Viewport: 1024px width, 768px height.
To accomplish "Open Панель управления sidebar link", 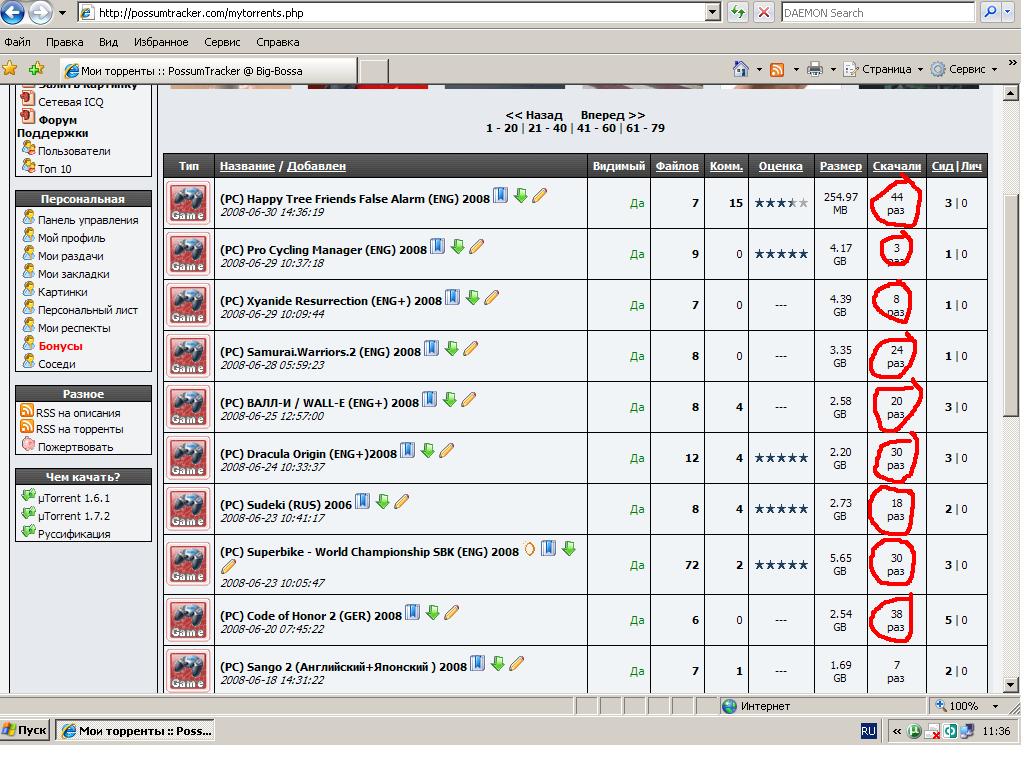I will point(88,220).
